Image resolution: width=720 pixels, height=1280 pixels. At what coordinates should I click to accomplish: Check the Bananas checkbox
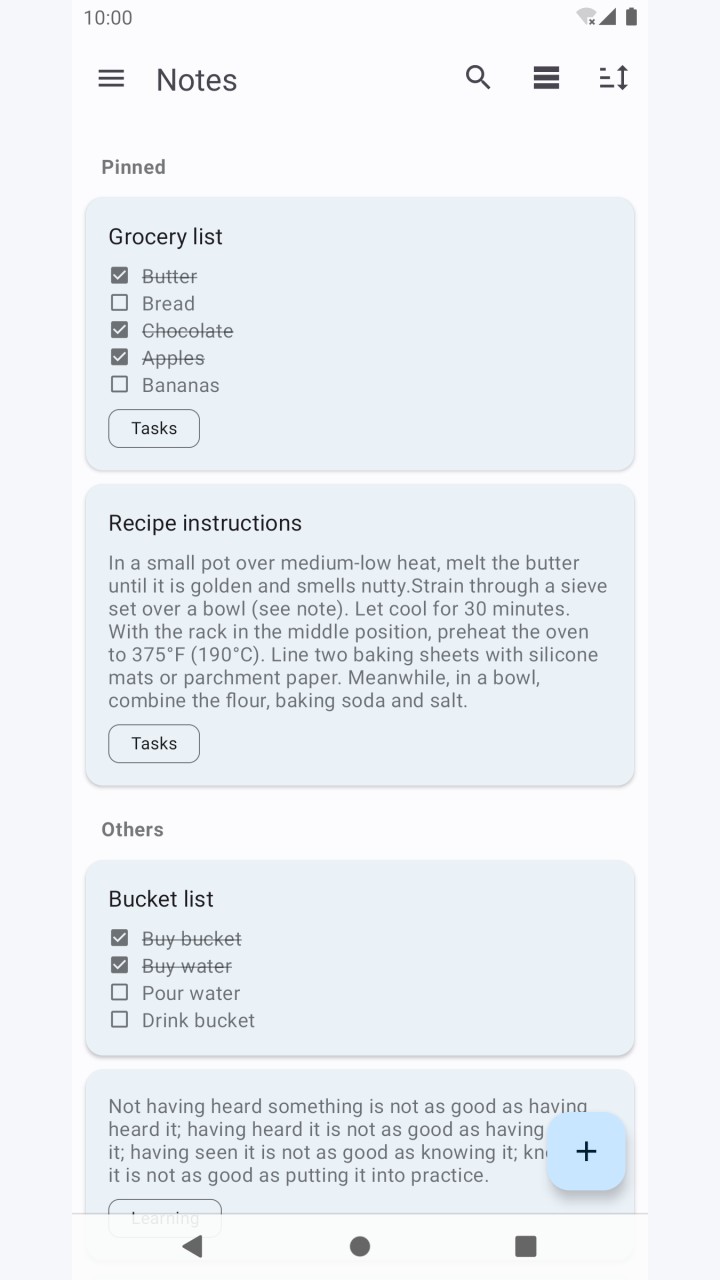point(120,384)
